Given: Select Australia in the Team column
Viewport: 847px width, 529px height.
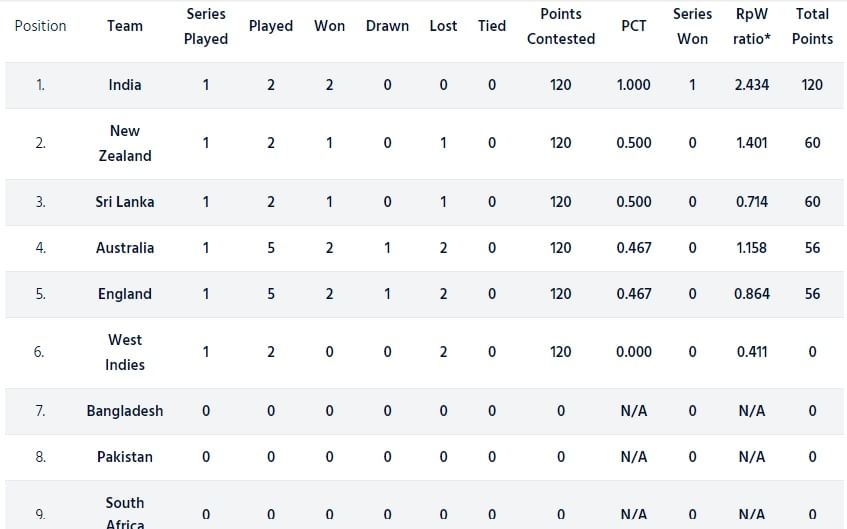Looking at the screenshot, I should [x=125, y=248].
